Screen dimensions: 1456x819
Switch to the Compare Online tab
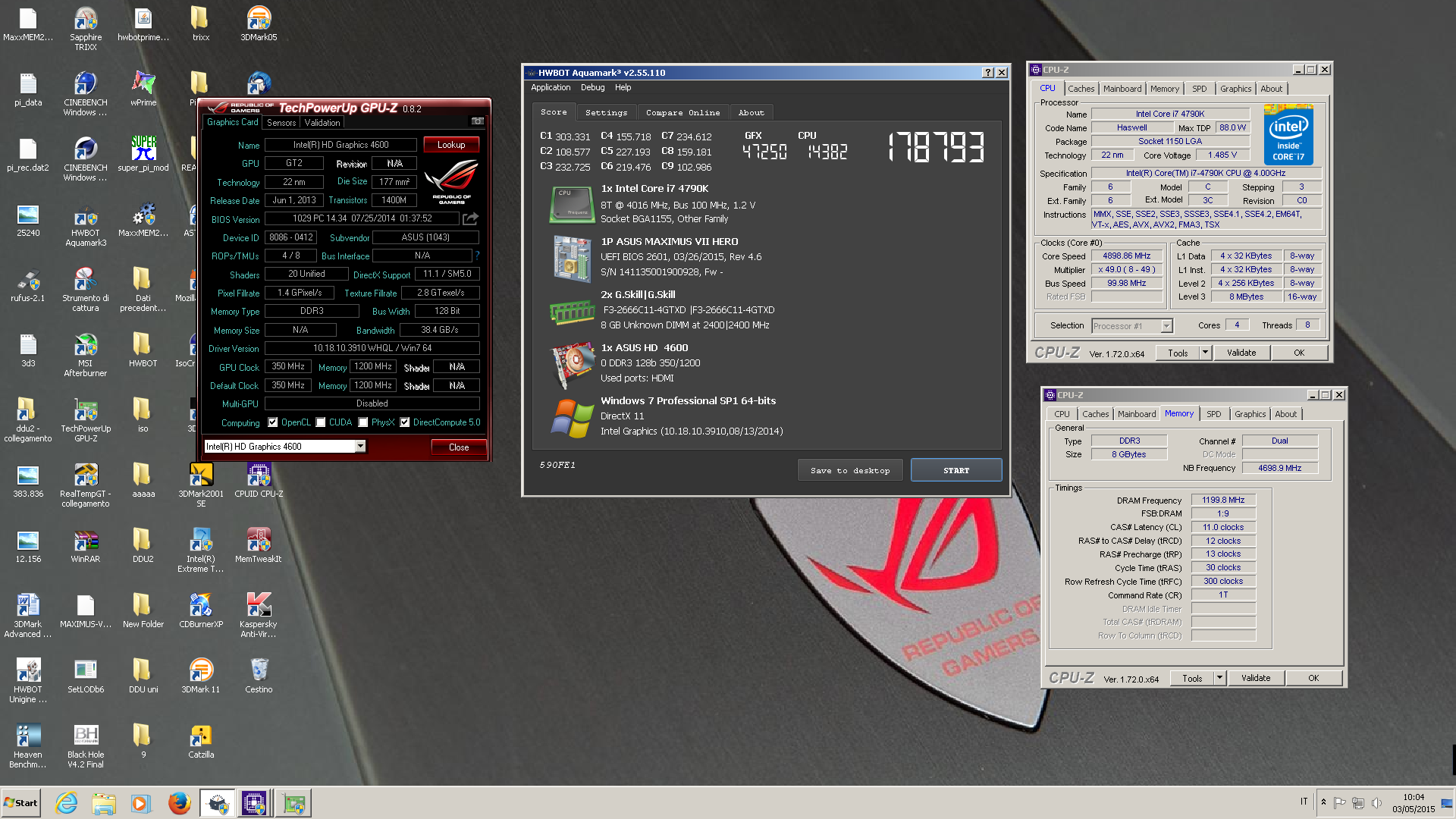tap(683, 112)
